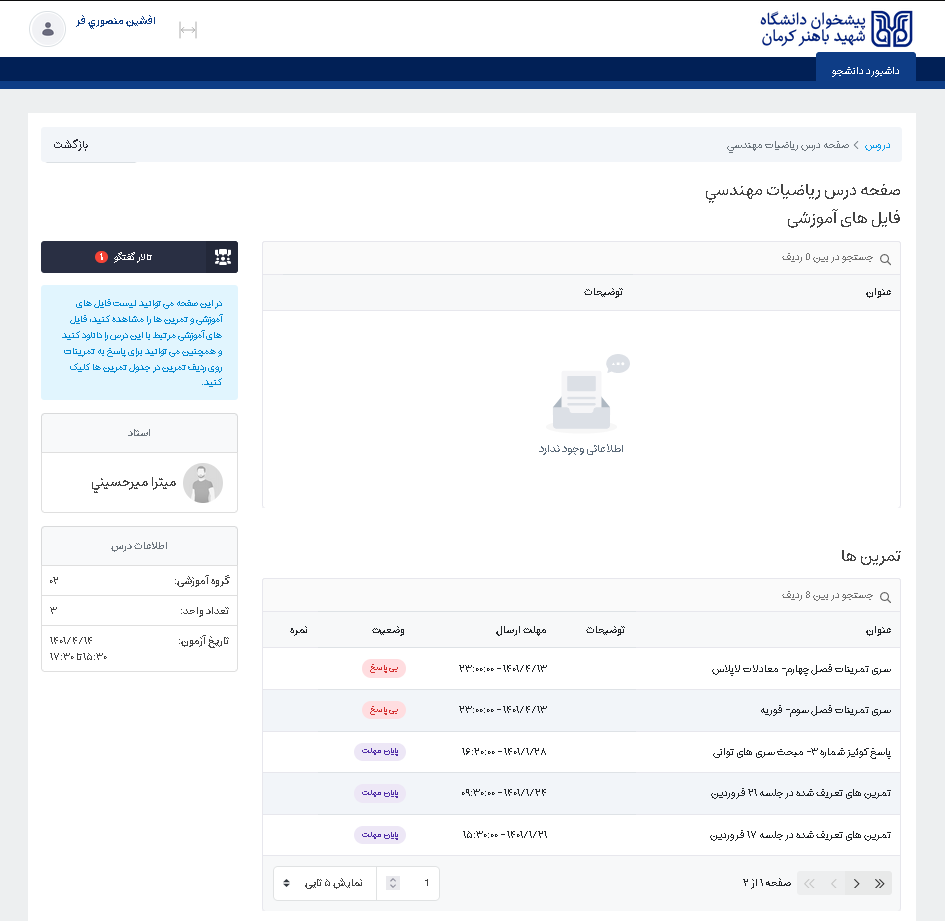Click deadline ۱۵:۳۰:۰۰ - ۱۴۰۱/۱/۲۱
This screenshot has height=921, width=945.
[505, 835]
